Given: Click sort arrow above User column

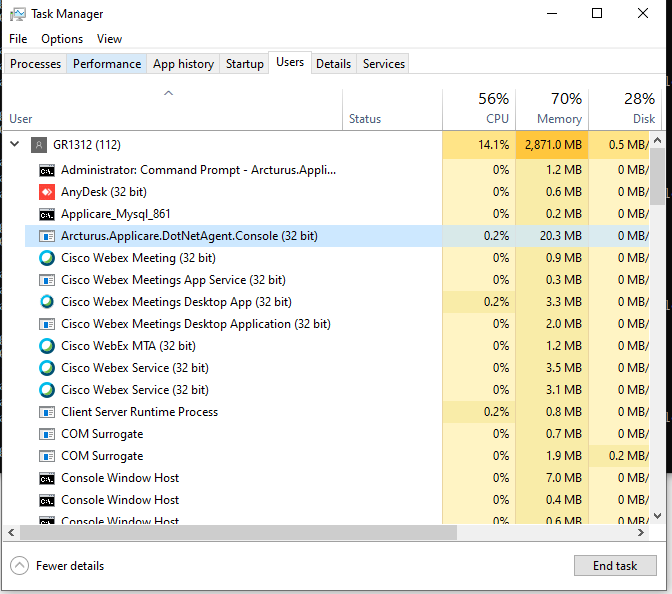Looking at the screenshot, I should point(169,93).
